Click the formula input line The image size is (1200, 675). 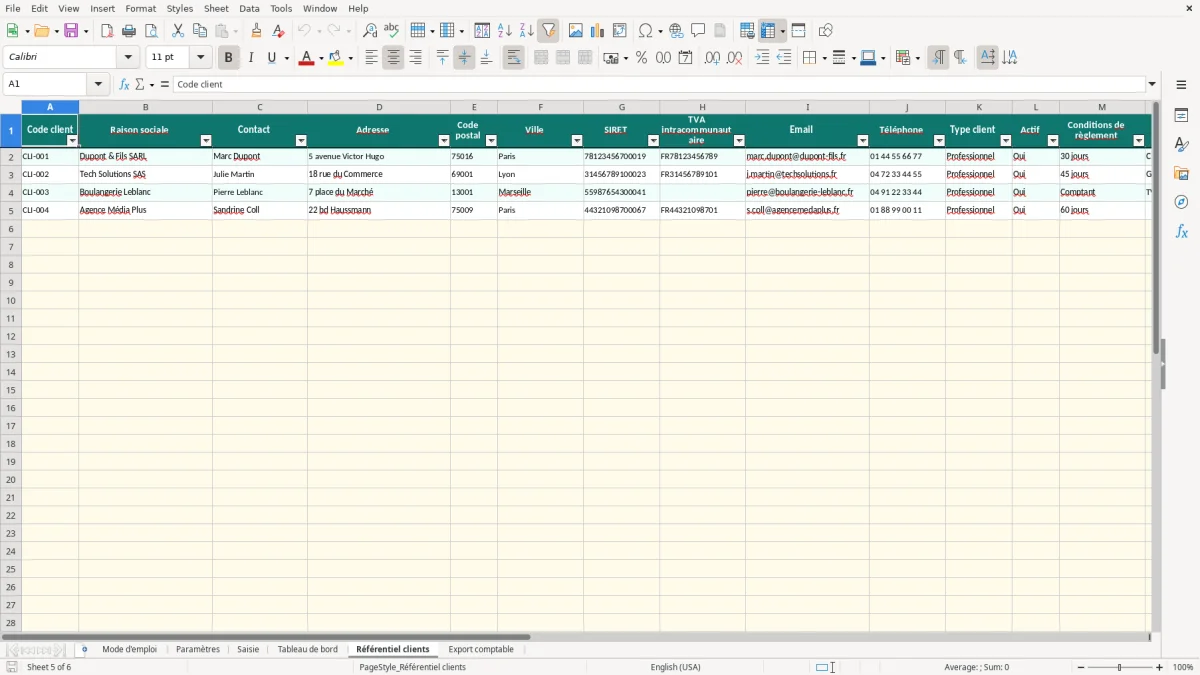click(x=659, y=84)
